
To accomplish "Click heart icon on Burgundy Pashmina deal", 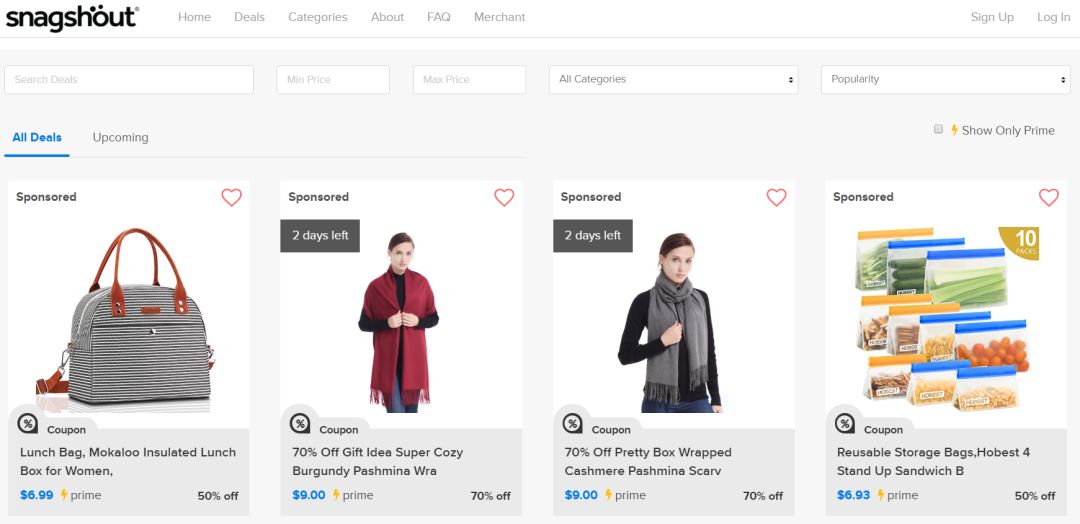I will [504, 197].
